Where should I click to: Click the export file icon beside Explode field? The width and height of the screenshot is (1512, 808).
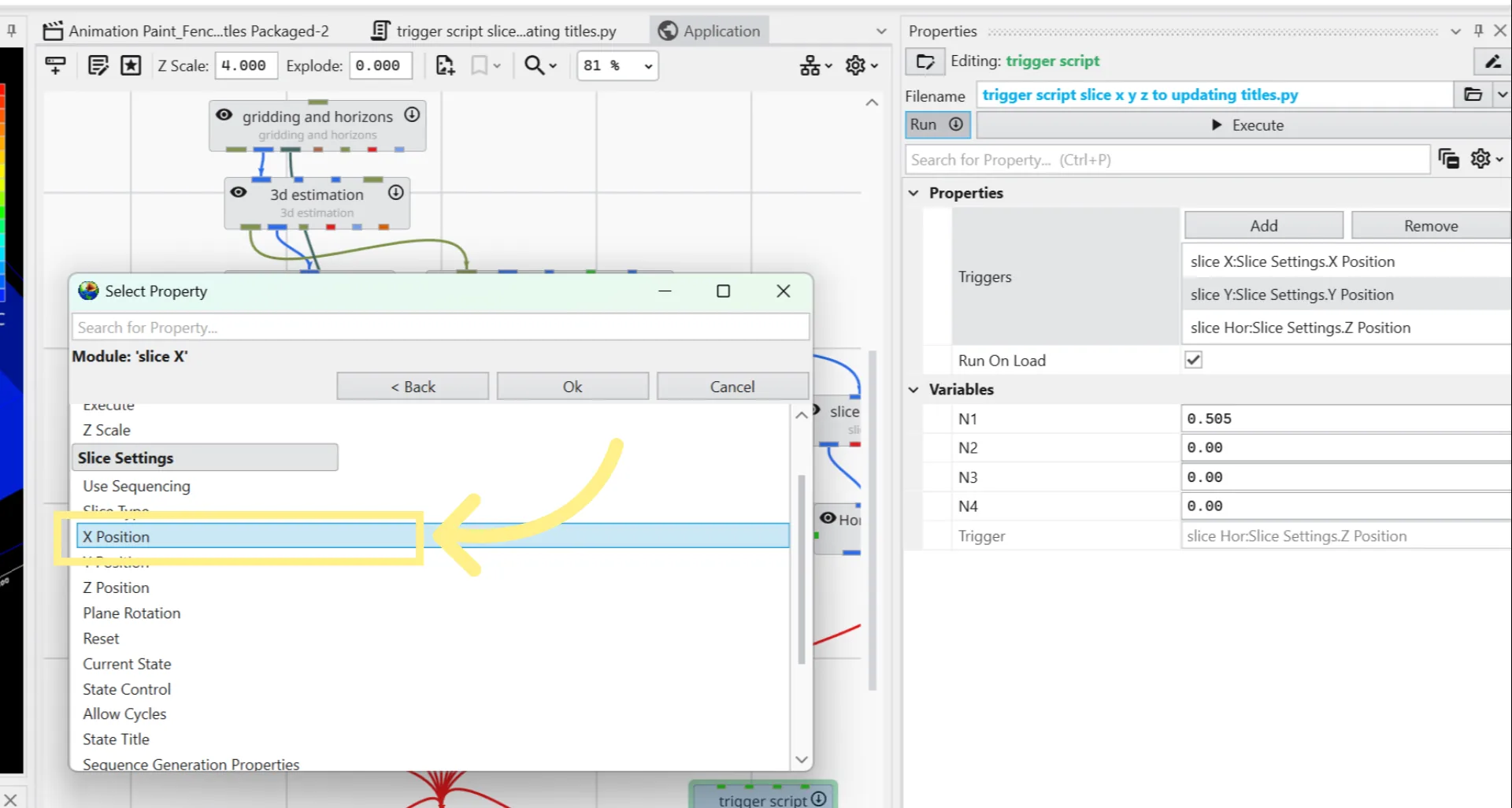pyautogui.click(x=445, y=65)
